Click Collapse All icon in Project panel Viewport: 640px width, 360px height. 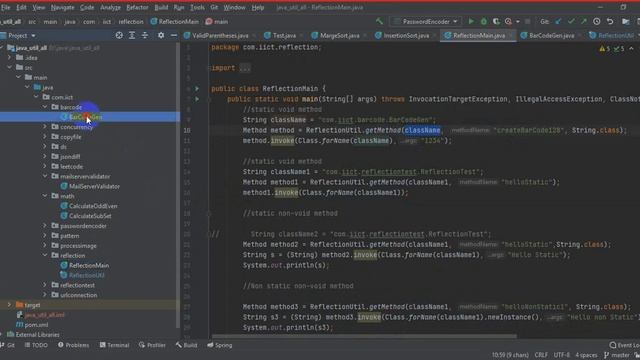coord(145,36)
